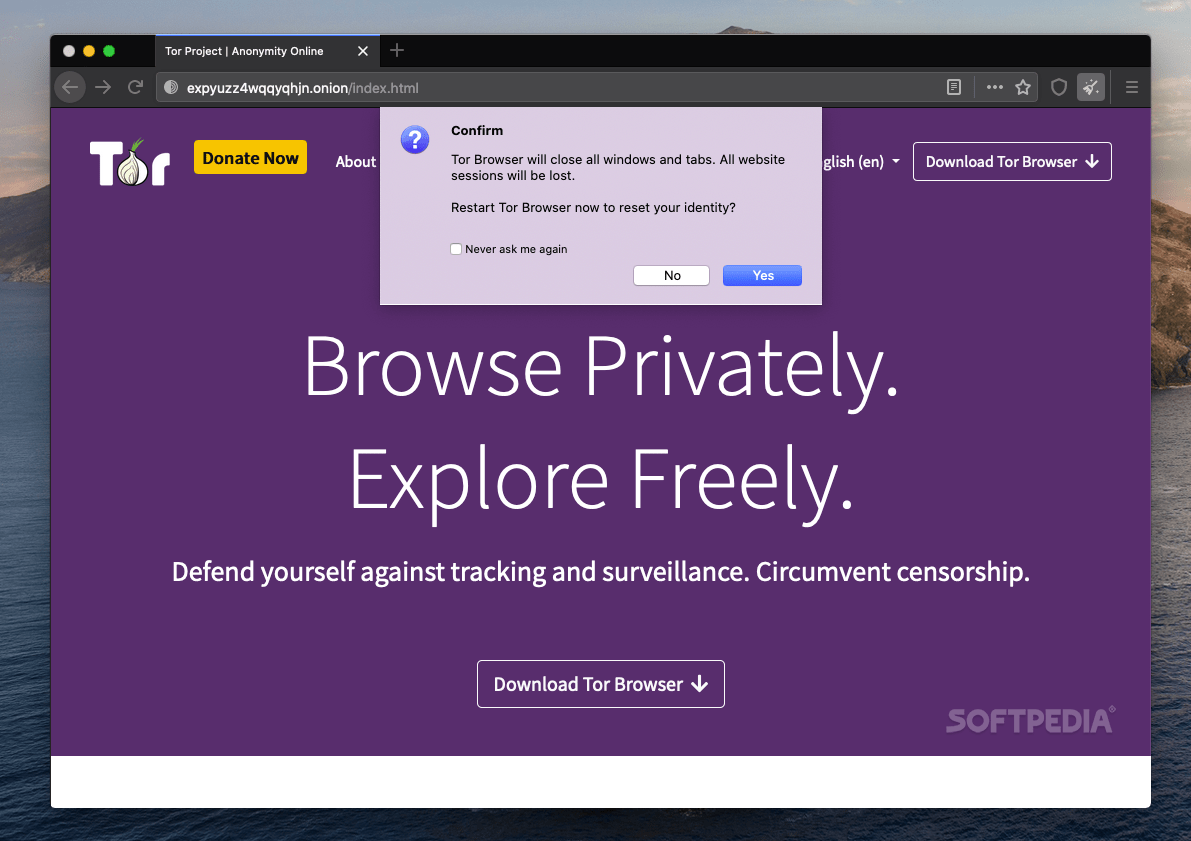
Task: Click the Confirm dialog title
Action: click(x=477, y=131)
